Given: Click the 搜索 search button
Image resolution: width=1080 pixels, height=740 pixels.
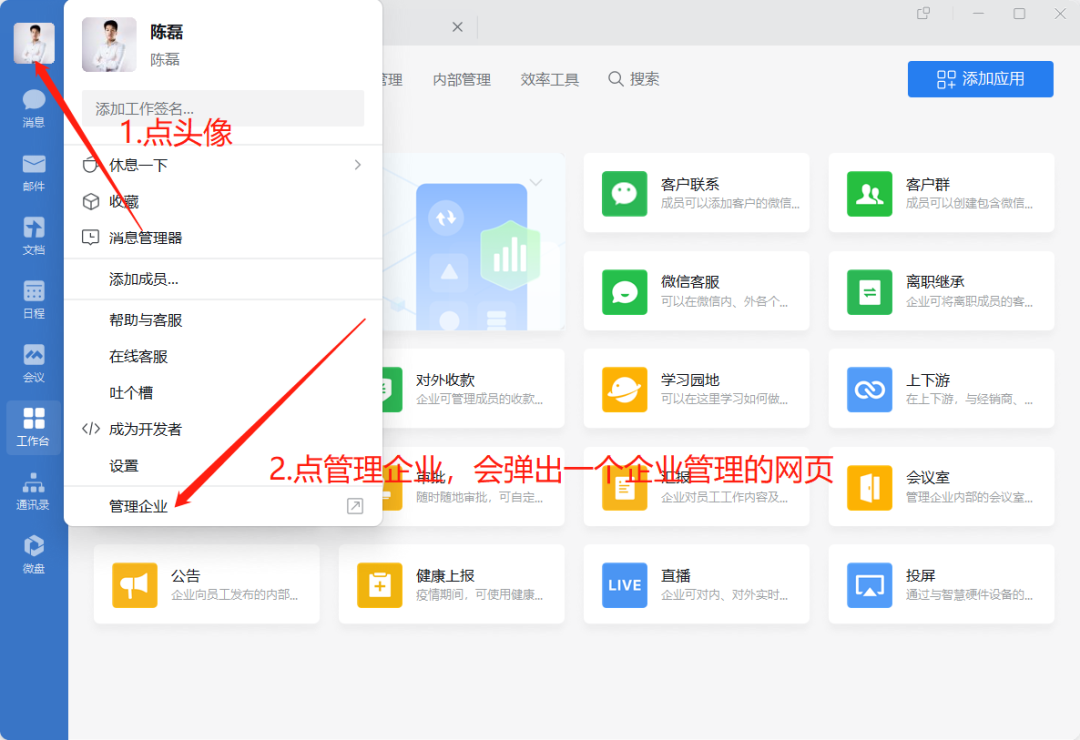Looking at the screenshot, I should 634,79.
